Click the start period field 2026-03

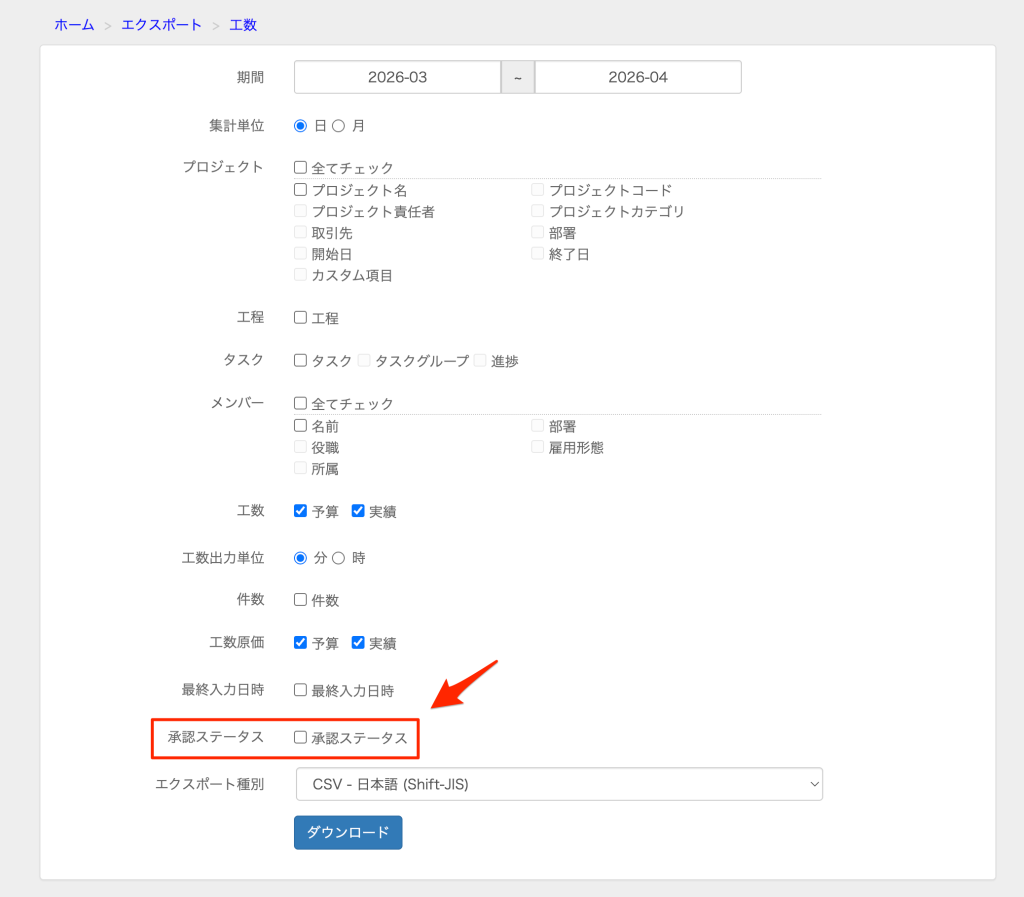pos(397,77)
